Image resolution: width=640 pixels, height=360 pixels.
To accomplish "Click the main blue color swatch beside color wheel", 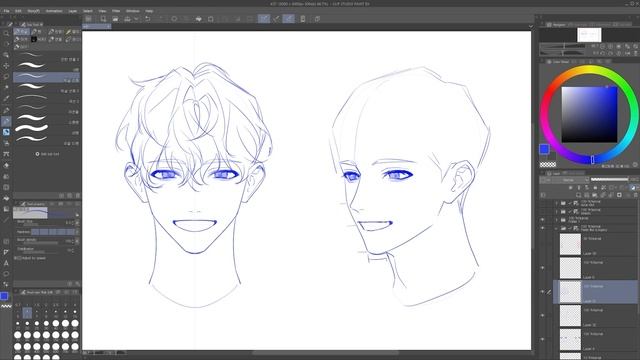I will (544, 149).
